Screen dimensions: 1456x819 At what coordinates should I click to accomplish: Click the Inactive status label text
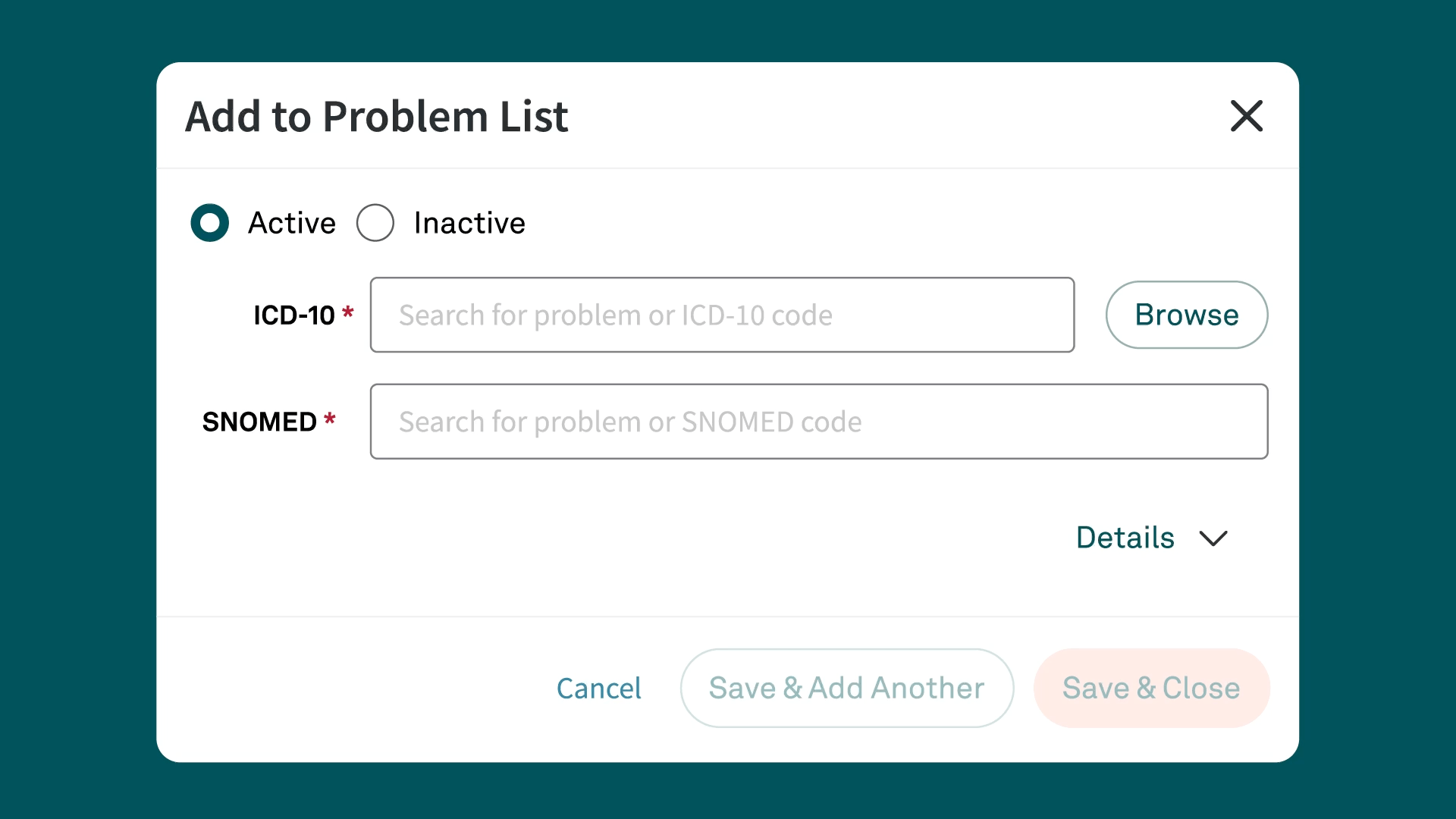click(469, 223)
